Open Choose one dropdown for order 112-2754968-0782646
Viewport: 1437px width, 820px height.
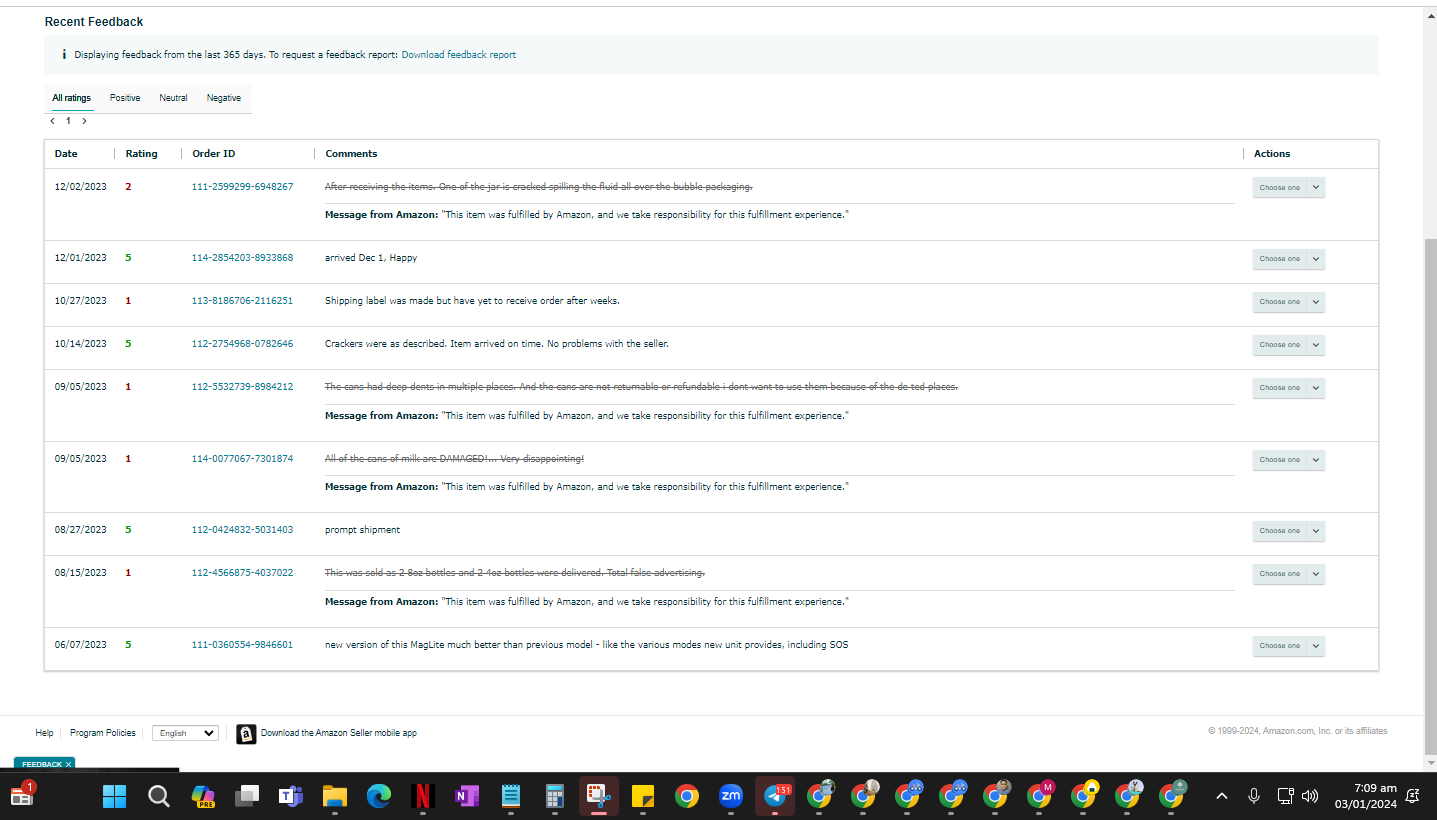point(1288,345)
